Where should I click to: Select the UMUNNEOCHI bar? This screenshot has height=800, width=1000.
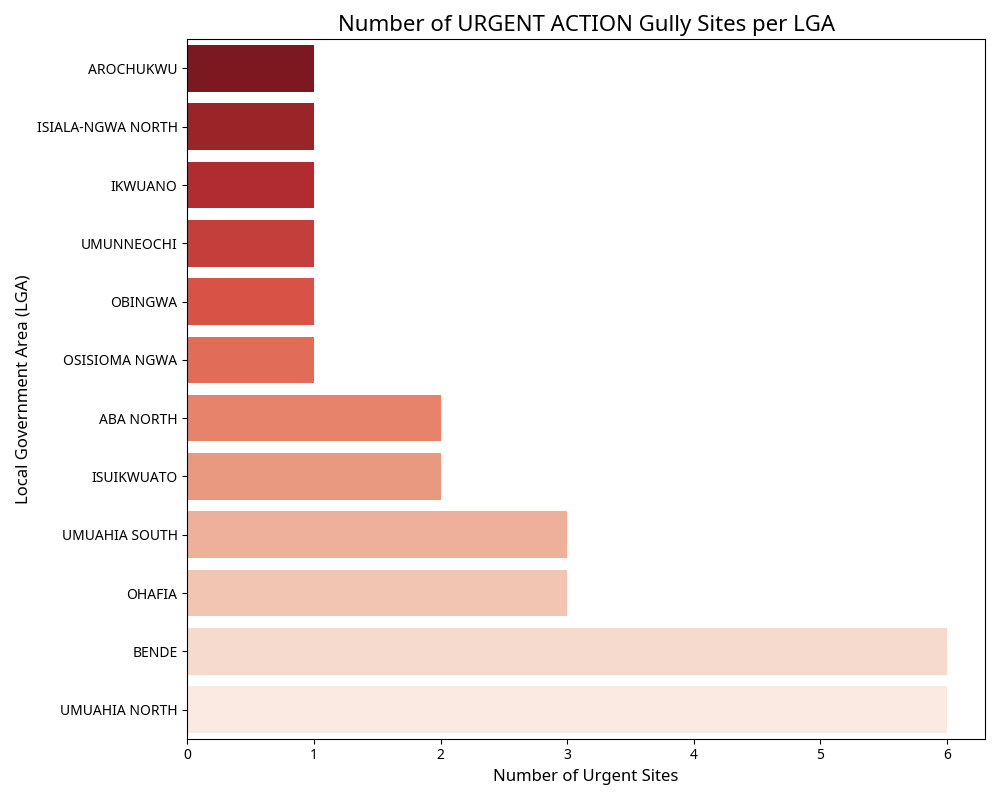point(250,243)
